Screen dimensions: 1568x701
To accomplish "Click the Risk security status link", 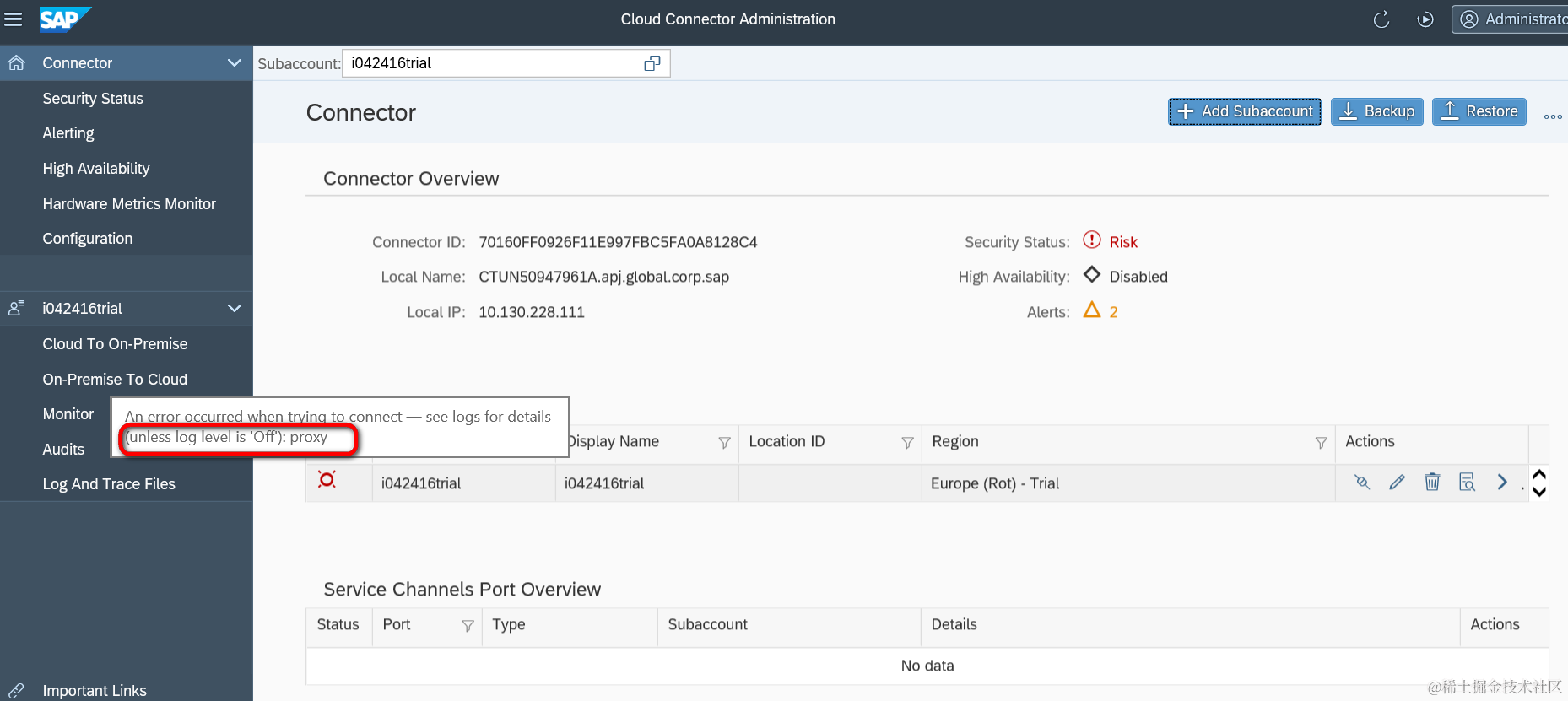I will [x=1123, y=242].
